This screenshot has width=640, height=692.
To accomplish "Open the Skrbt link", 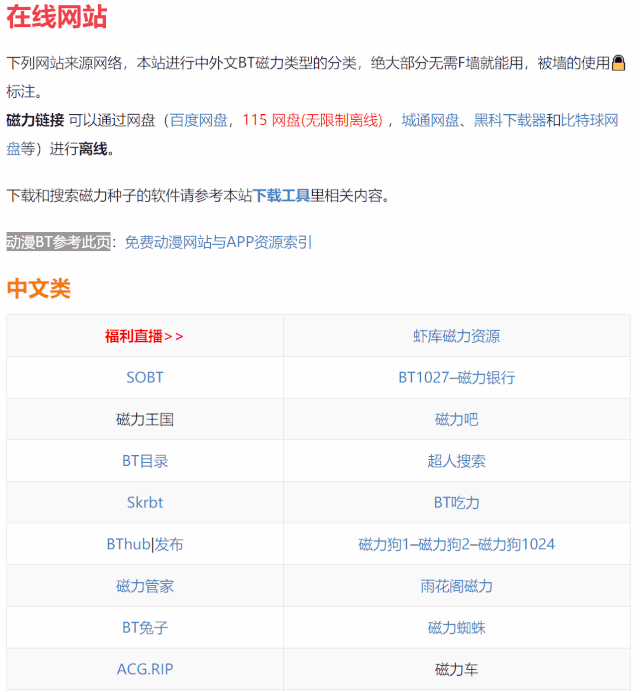I will (x=145, y=503).
